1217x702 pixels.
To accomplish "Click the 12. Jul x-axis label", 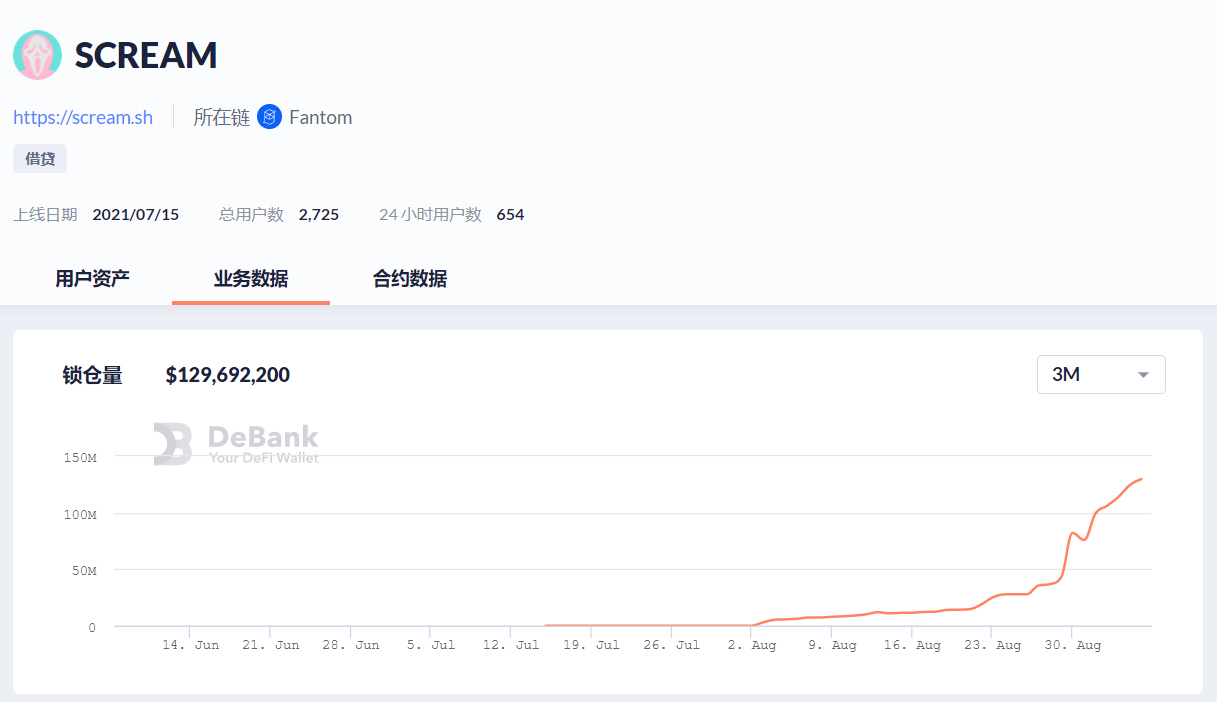I will click(x=511, y=645).
